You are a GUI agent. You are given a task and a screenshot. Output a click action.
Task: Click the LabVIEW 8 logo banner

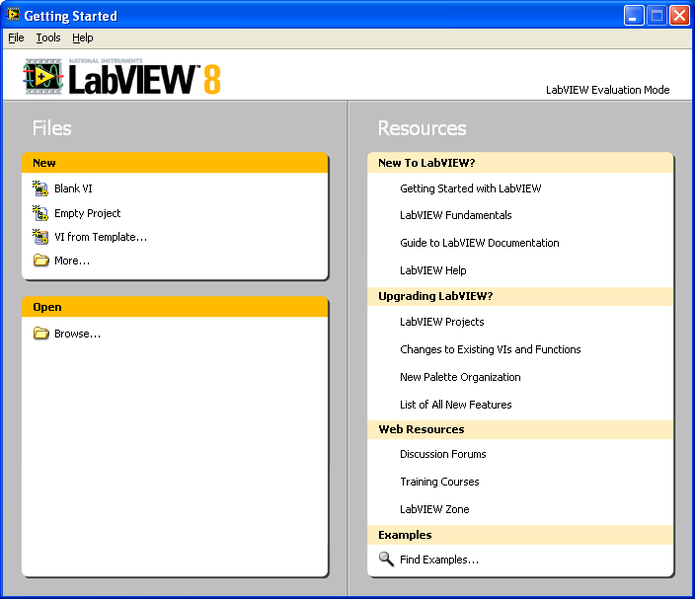[122, 76]
